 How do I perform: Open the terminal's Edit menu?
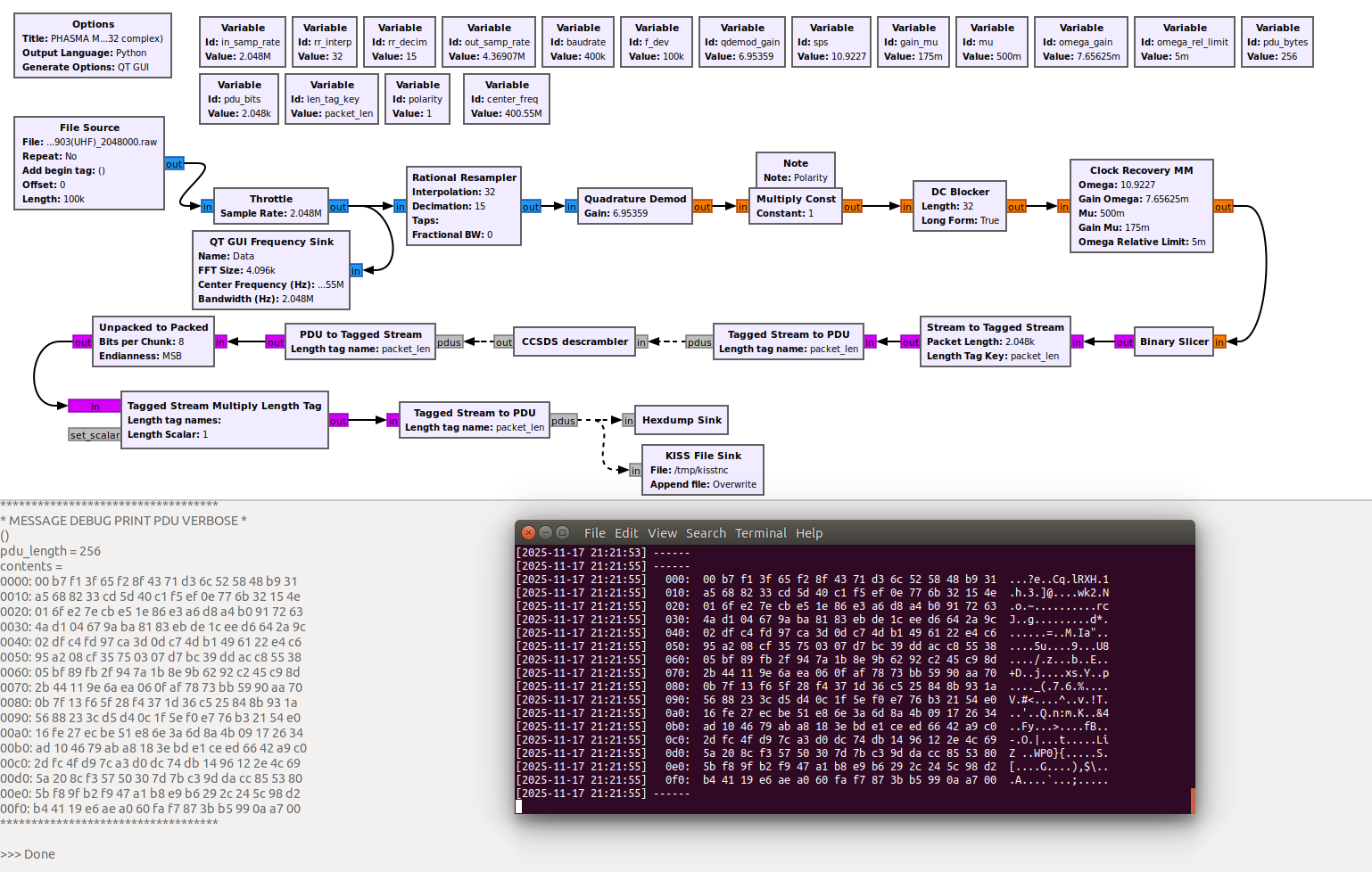point(626,533)
